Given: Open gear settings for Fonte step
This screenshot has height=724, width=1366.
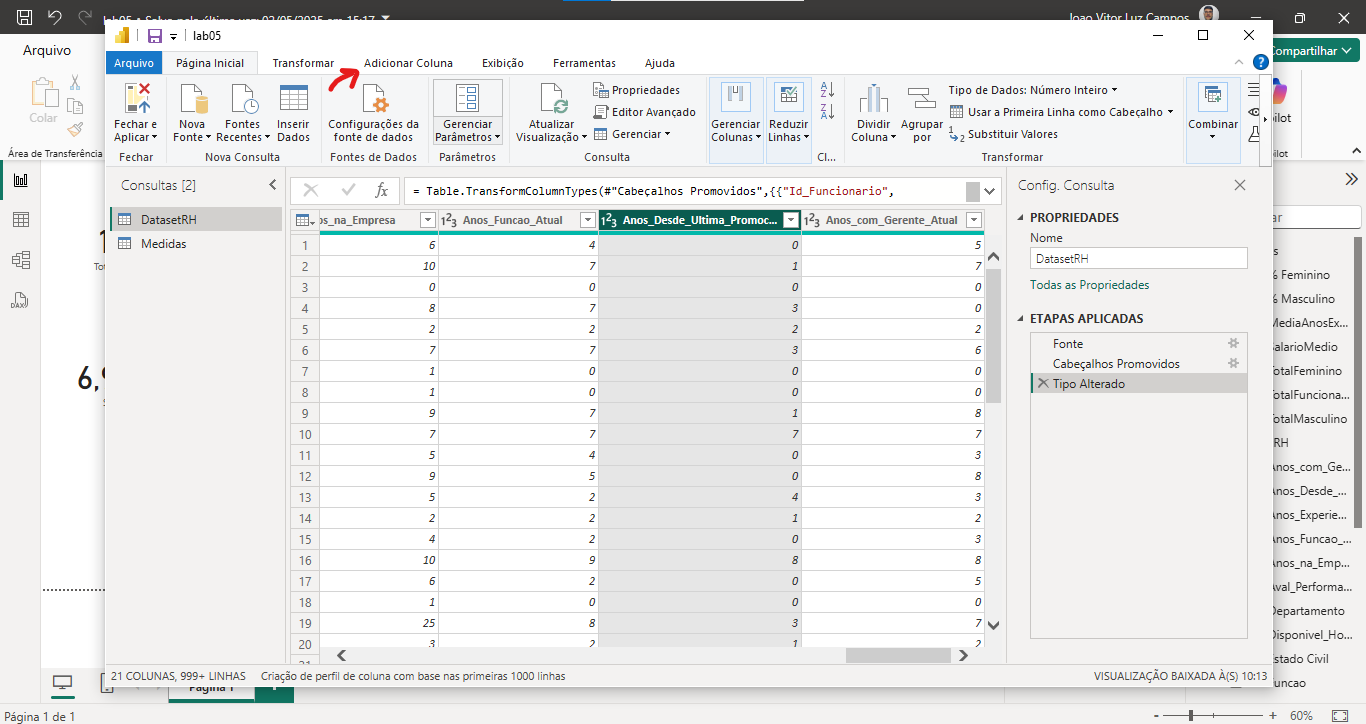Looking at the screenshot, I should 1233,343.
